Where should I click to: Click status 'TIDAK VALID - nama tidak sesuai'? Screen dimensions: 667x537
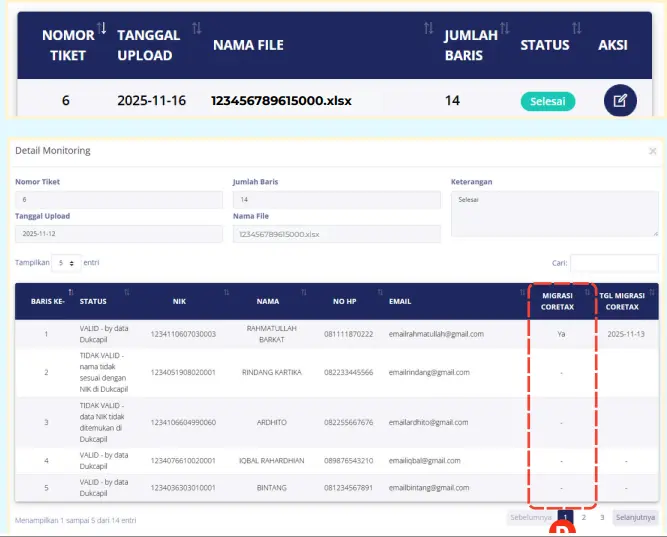tap(103, 372)
